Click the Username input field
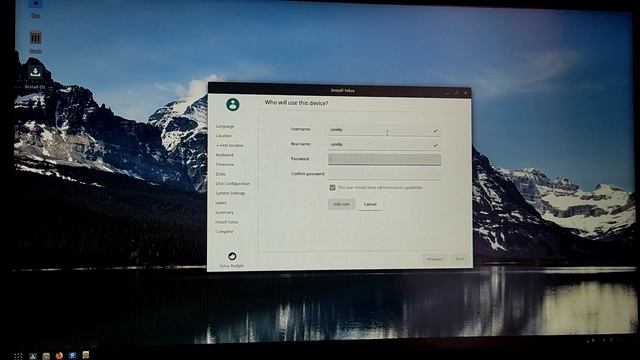This screenshot has width=640, height=360. point(384,130)
